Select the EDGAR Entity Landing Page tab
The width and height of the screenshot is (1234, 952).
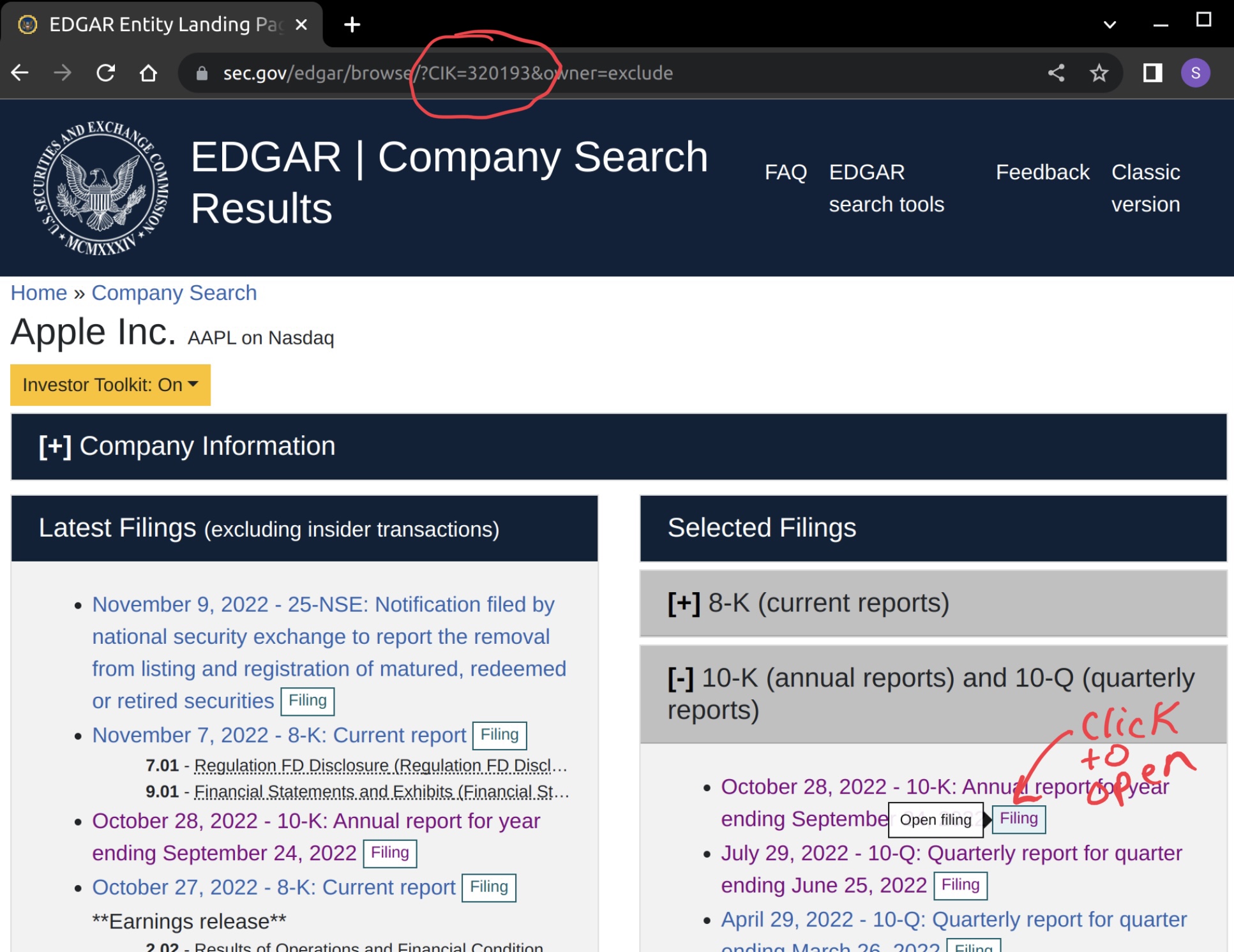coord(162,25)
